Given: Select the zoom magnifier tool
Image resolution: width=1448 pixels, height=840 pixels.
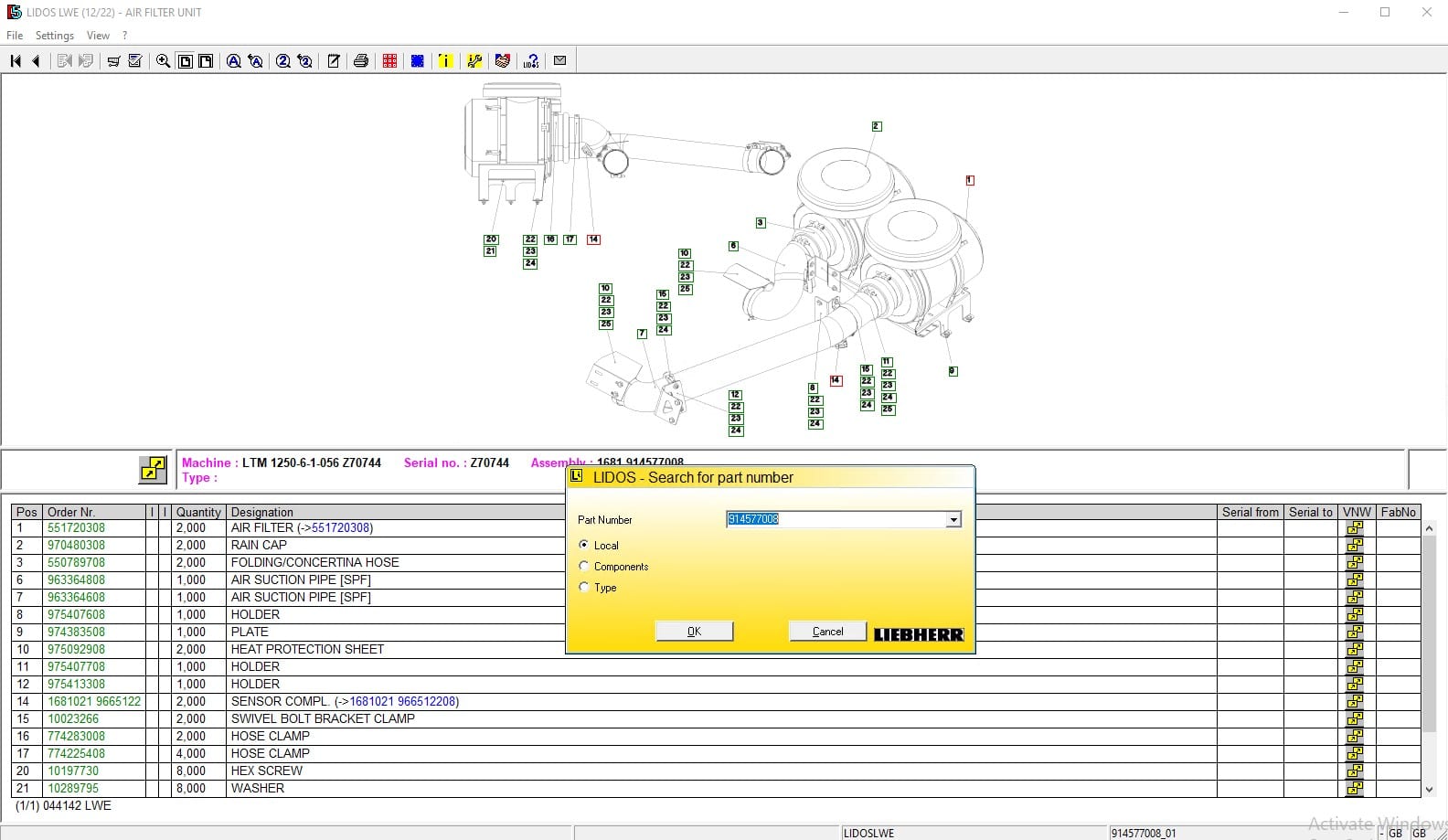Looking at the screenshot, I should point(163,61).
